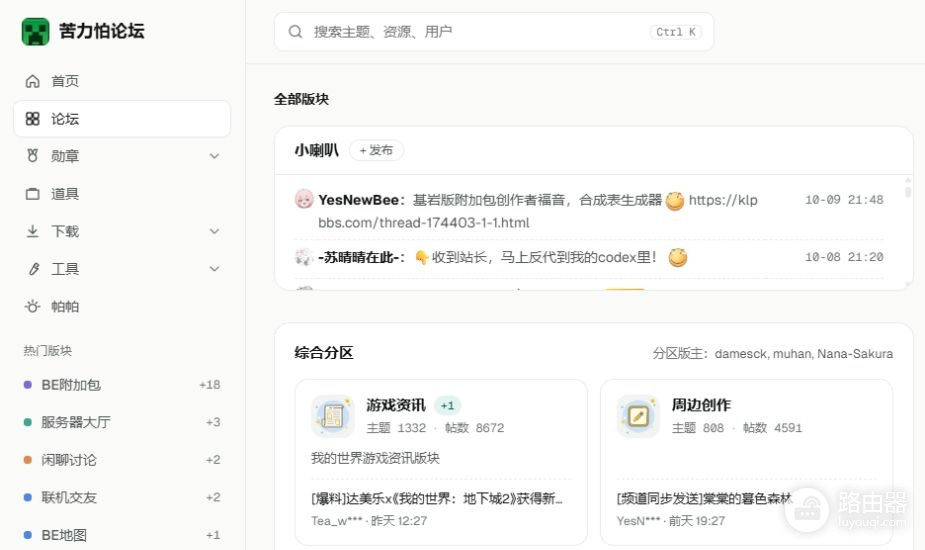Click the +1 badge beside 游戏资讯
Image resolution: width=925 pixels, height=550 pixels.
448,405
